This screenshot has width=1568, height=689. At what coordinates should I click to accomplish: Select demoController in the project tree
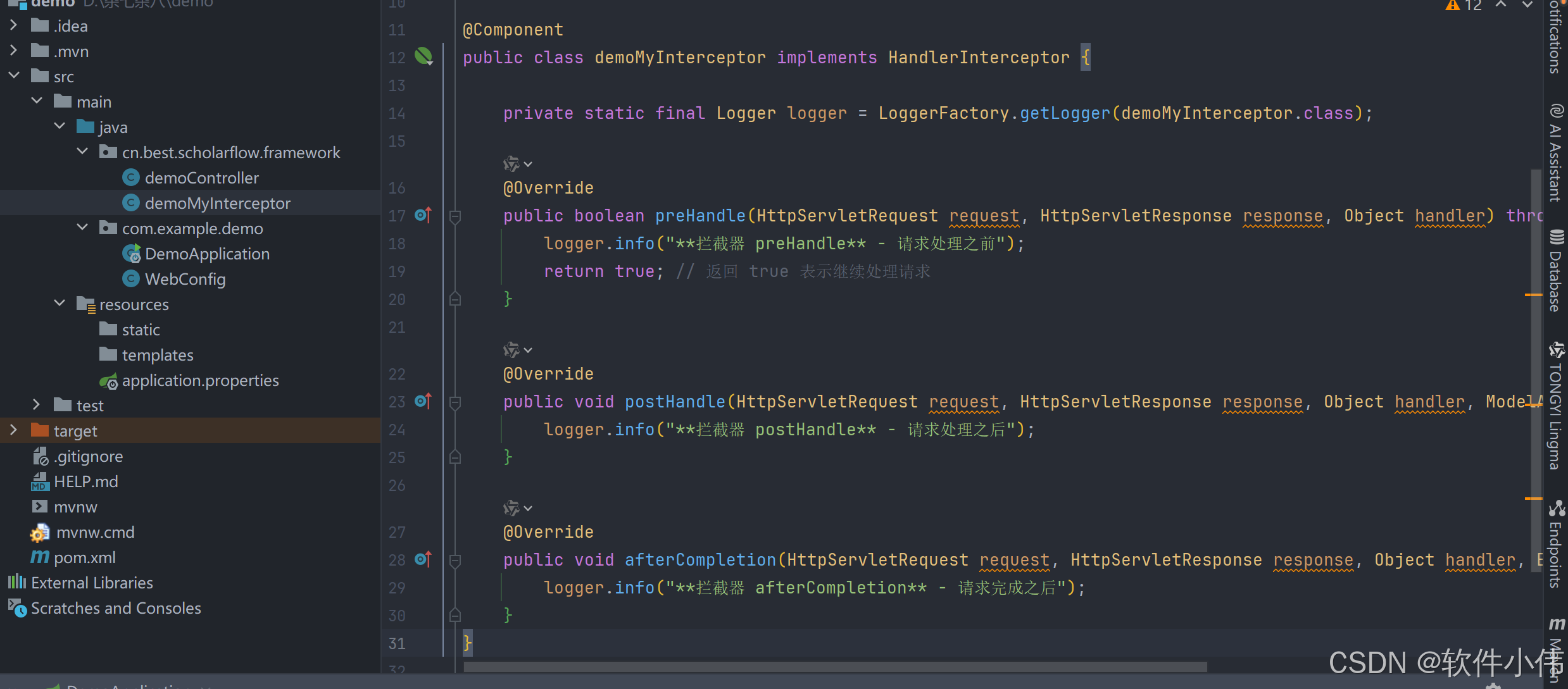201,178
